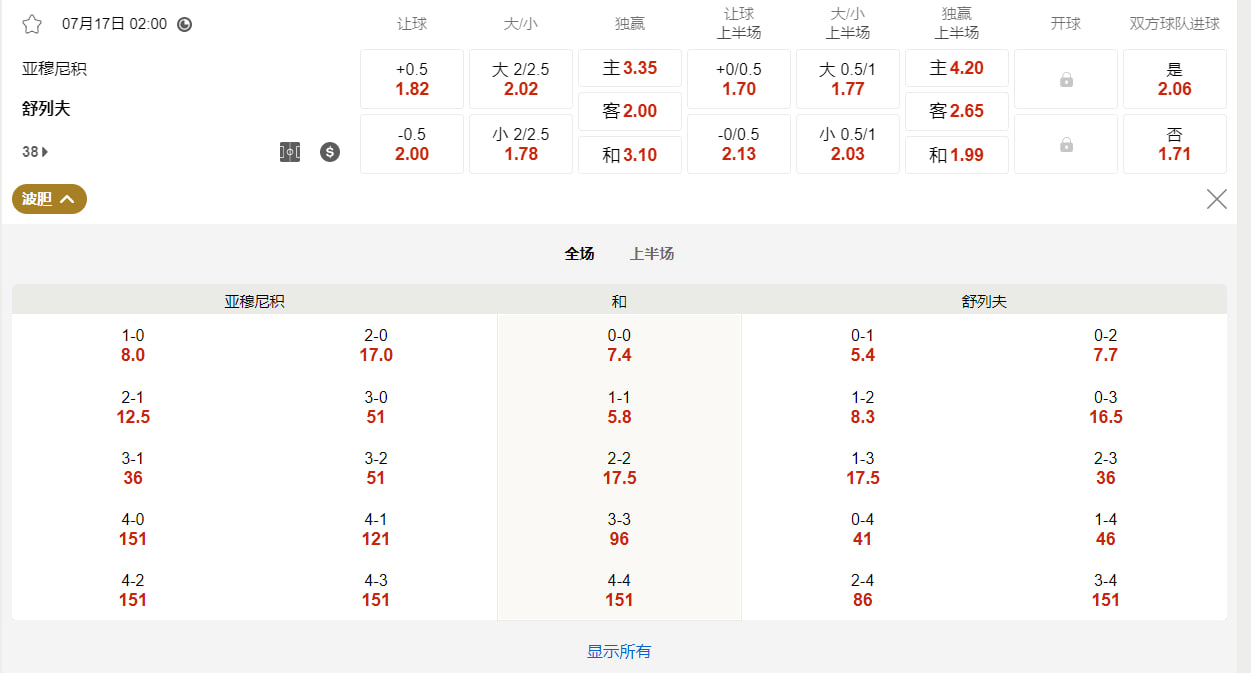Select correct score 4-1 at 121
This screenshot has width=1251, height=673.
tap(376, 529)
